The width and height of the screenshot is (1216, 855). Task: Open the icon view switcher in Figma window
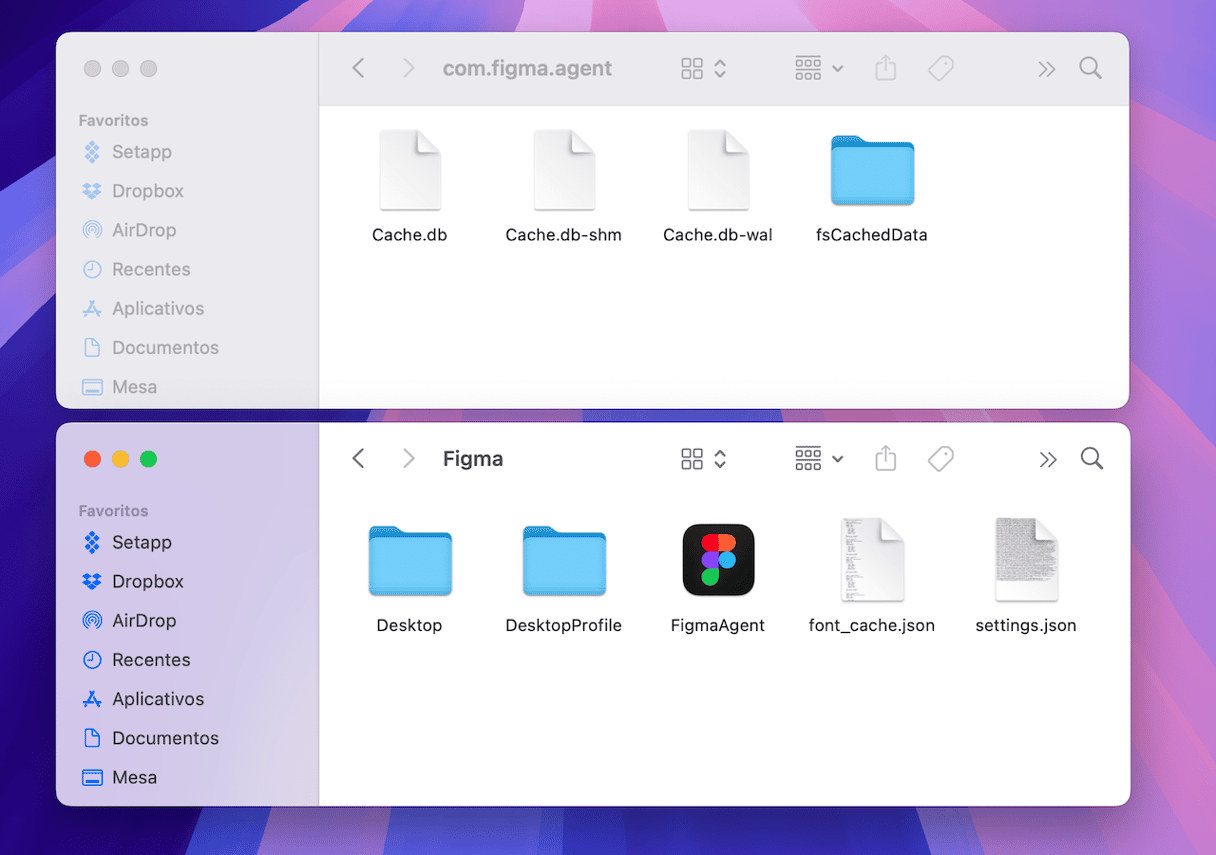coord(703,459)
